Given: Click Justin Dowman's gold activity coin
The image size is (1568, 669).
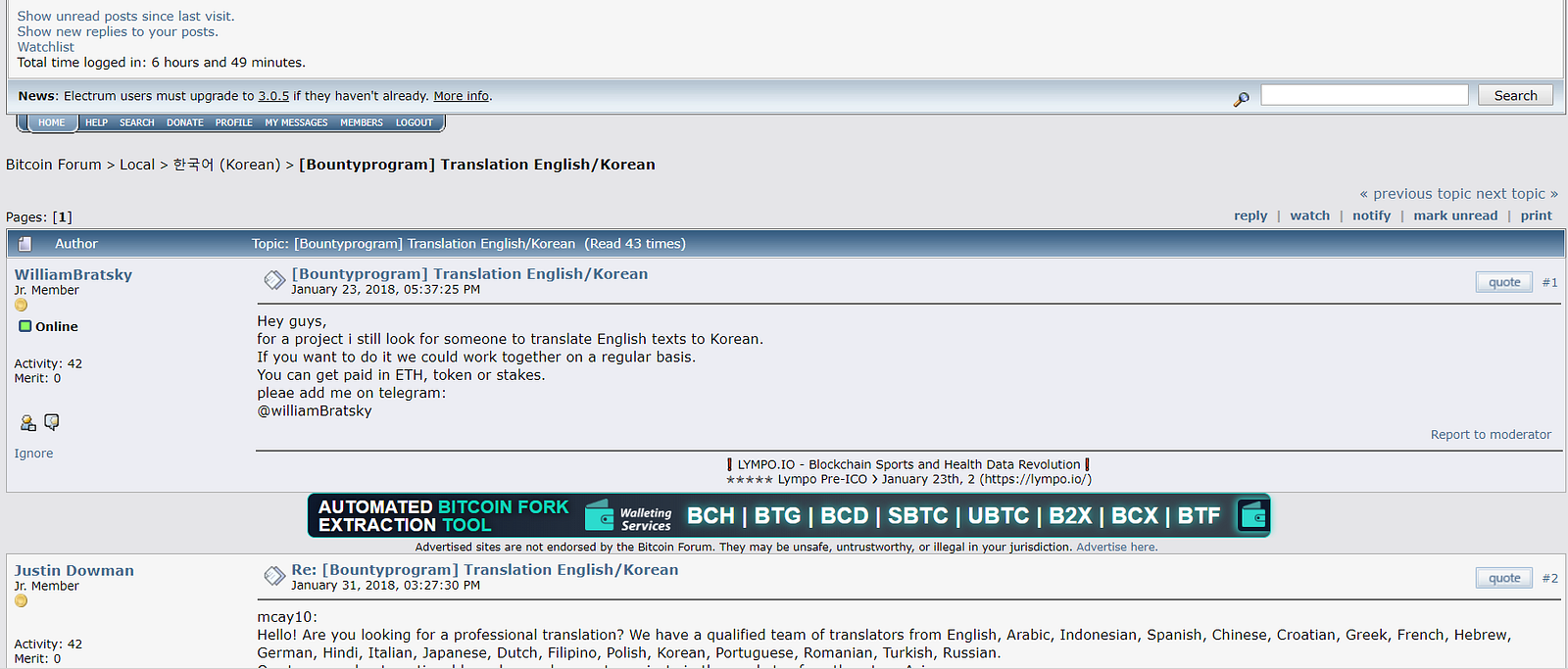Looking at the screenshot, I should 21,601.
